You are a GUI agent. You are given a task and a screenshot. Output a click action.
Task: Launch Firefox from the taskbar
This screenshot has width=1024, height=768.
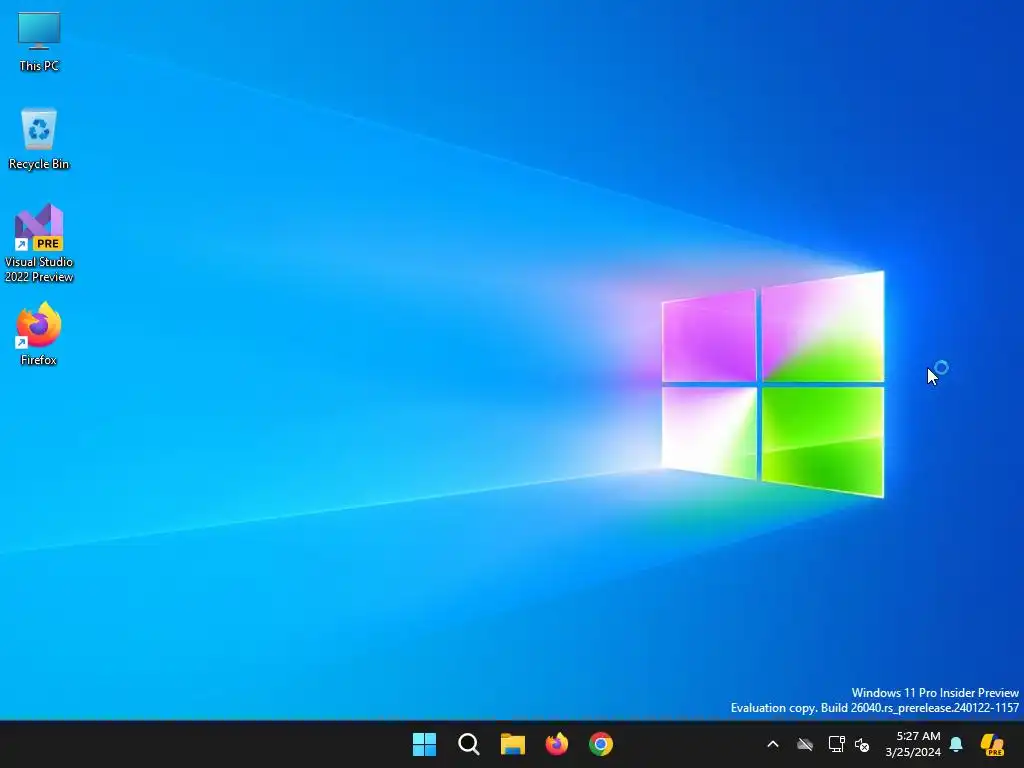[x=556, y=744]
